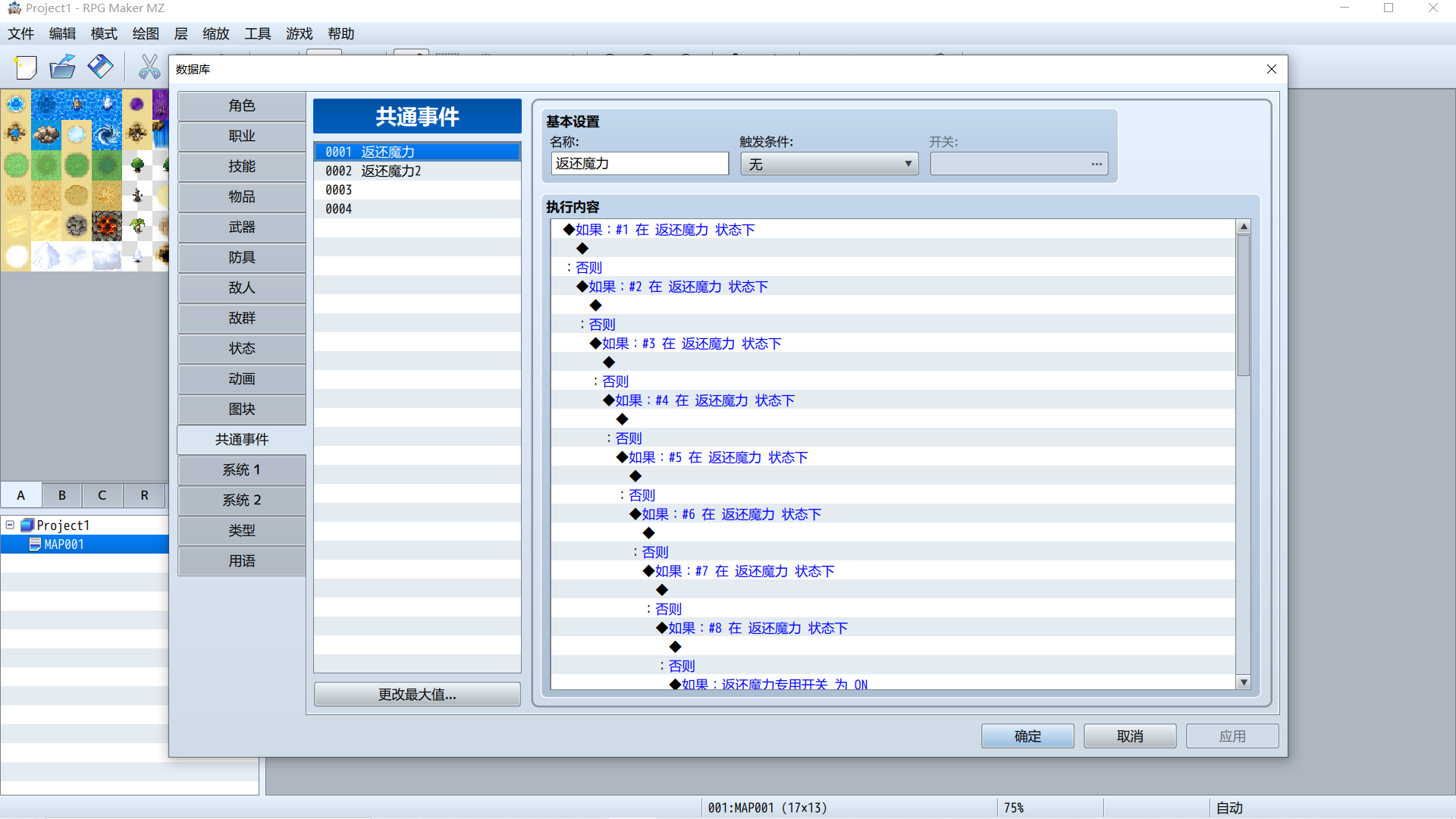Image resolution: width=1456 pixels, height=819 pixels.
Task: Open the trigger condition dropdown
Action: point(830,164)
